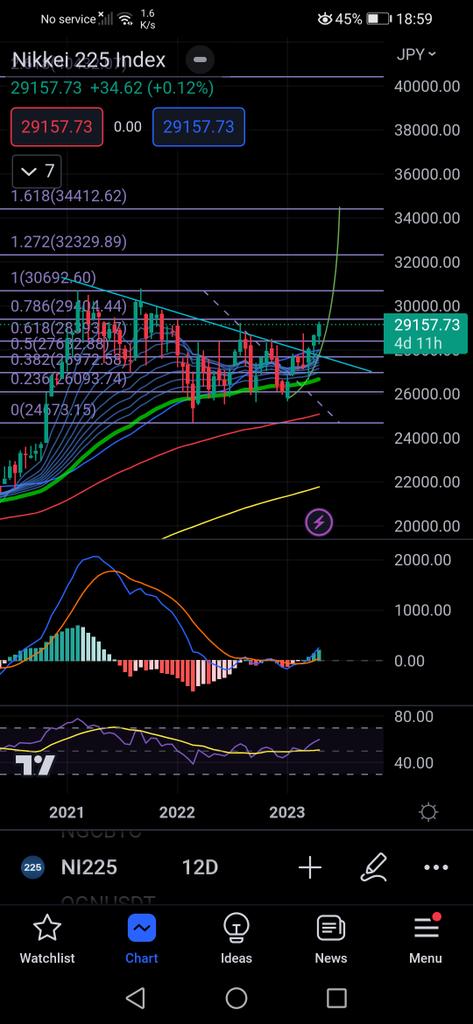
Task: Change the 12D chart interval
Action: click(199, 868)
